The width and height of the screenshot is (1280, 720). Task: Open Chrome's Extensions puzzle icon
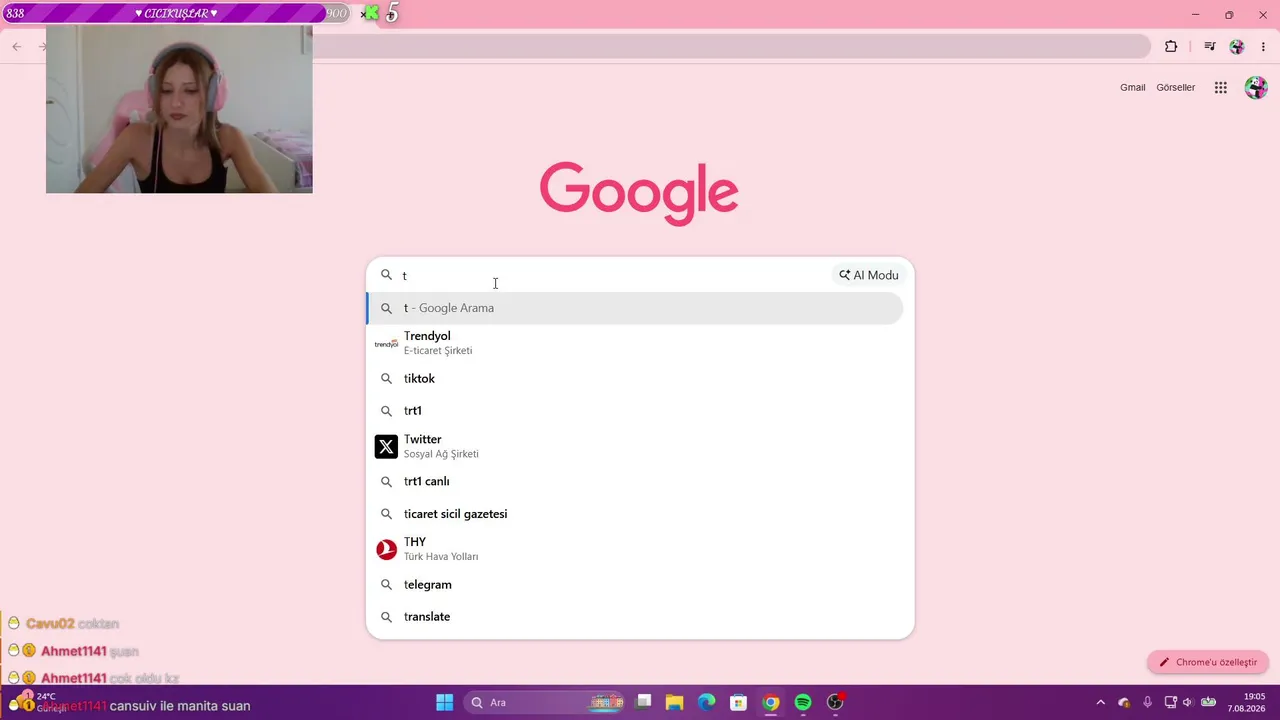pyautogui.click(x=1171, y=46)
